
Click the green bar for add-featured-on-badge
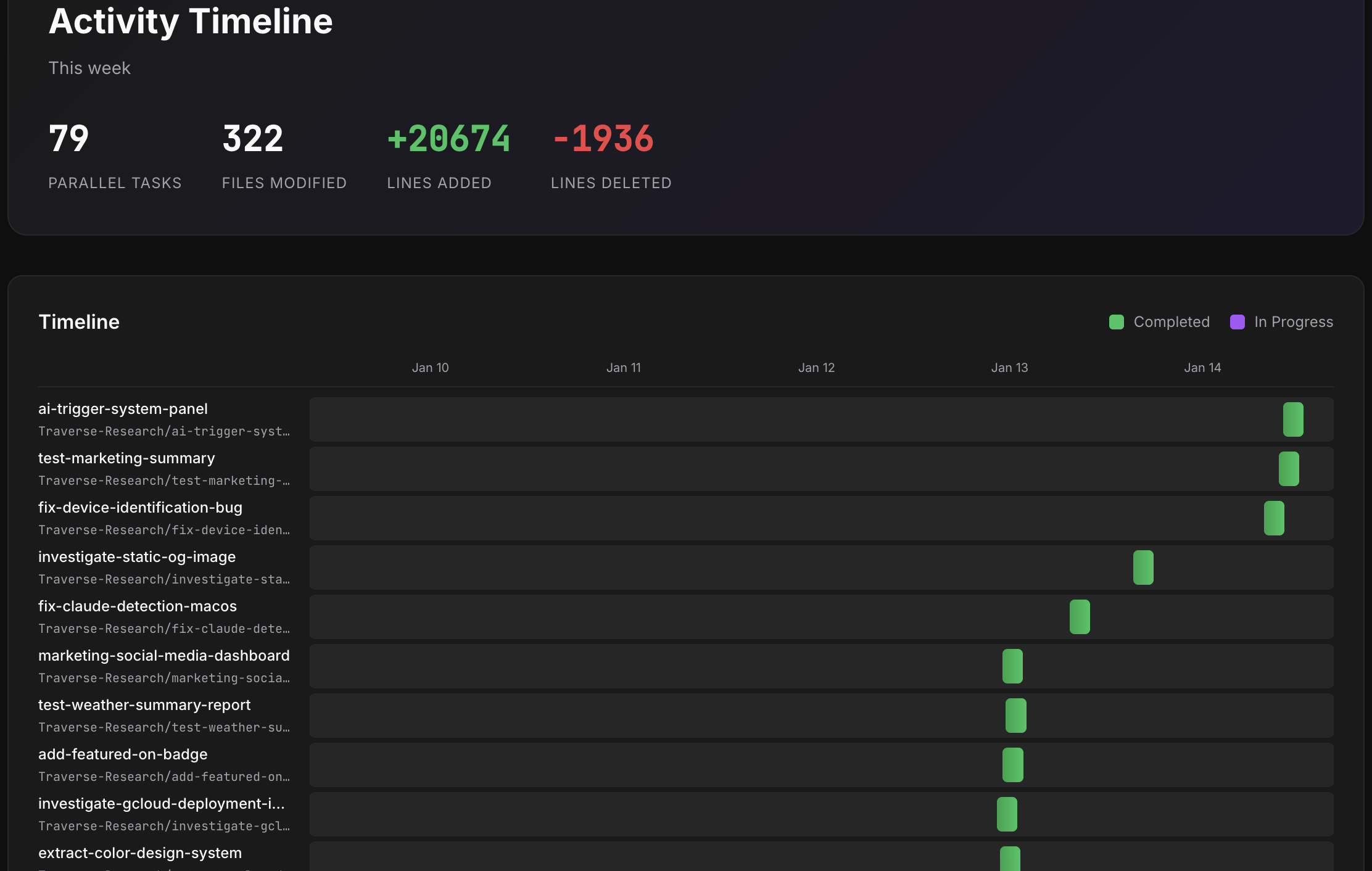(1012, 765)
